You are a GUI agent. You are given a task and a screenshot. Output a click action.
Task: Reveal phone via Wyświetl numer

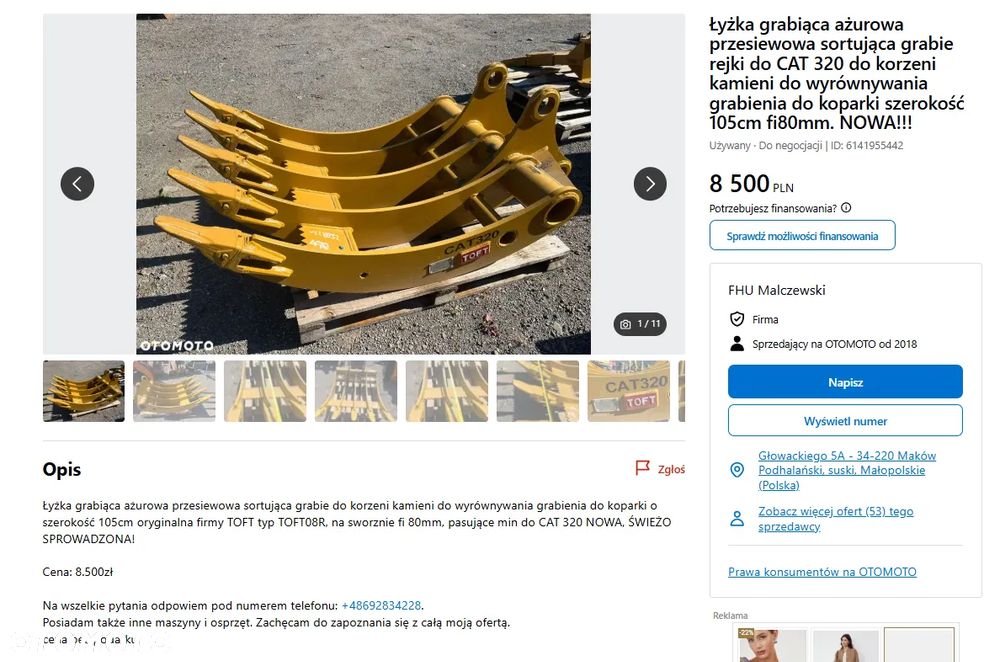click(x=845, y=421)
